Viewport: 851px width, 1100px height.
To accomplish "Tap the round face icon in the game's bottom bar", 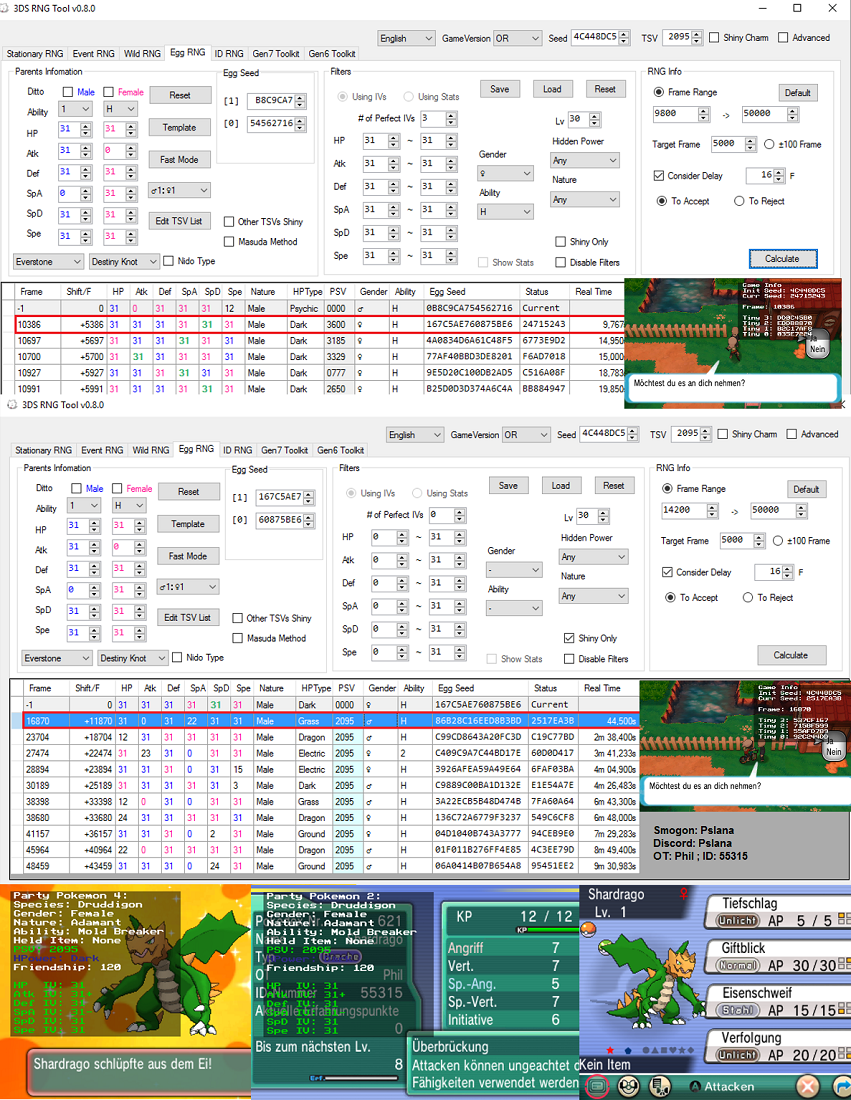I will coord(629,1086).
